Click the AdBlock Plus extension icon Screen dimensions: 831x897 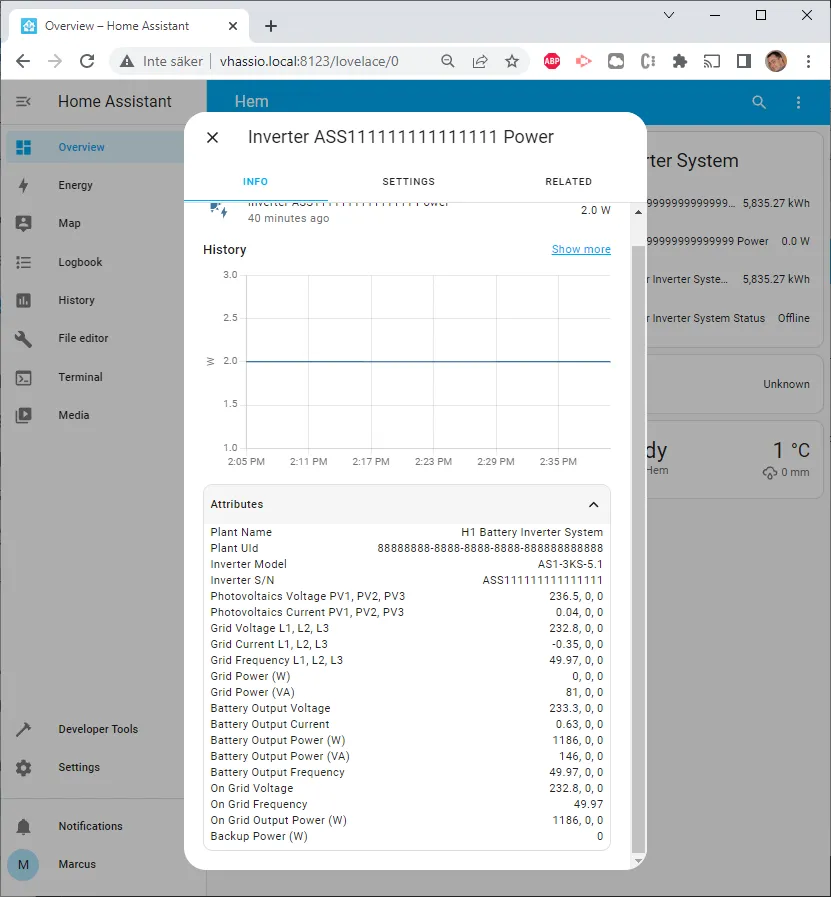tap(552, 61)
